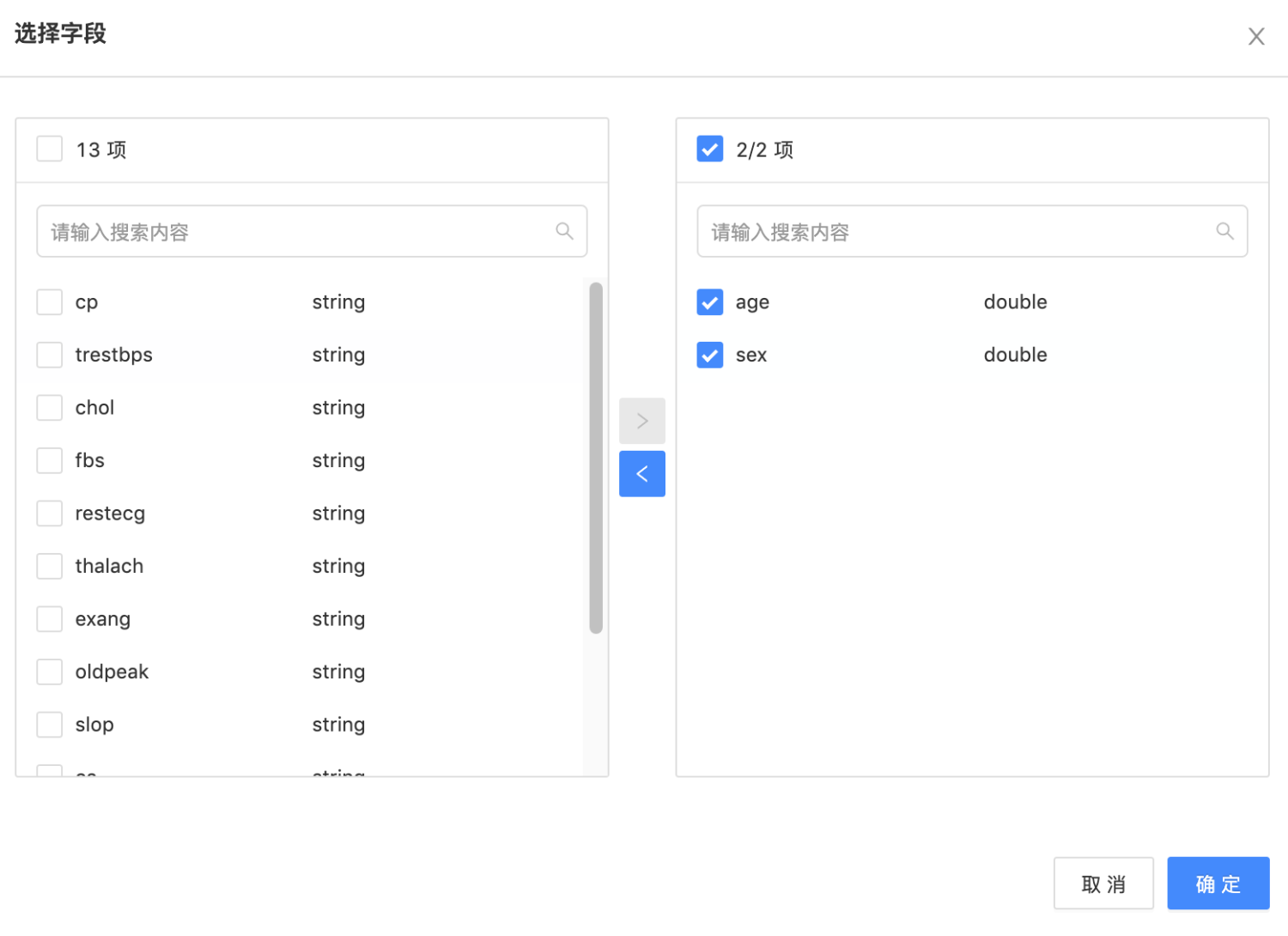Click the left list vertical scrollbar
The height and width of the screenshot is (936, 1288).
[596, 458]
